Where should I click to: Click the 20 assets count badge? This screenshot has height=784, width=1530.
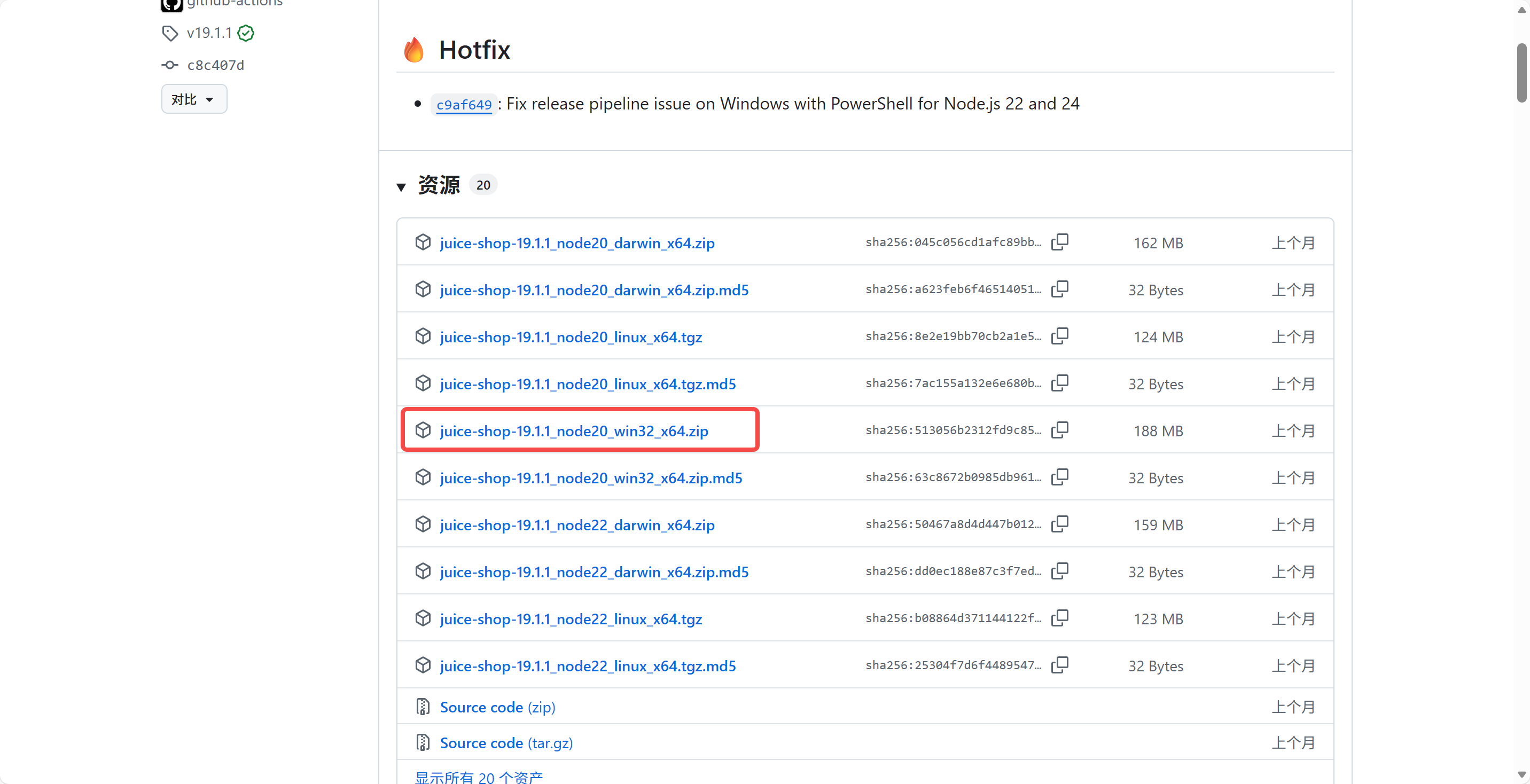483,185
